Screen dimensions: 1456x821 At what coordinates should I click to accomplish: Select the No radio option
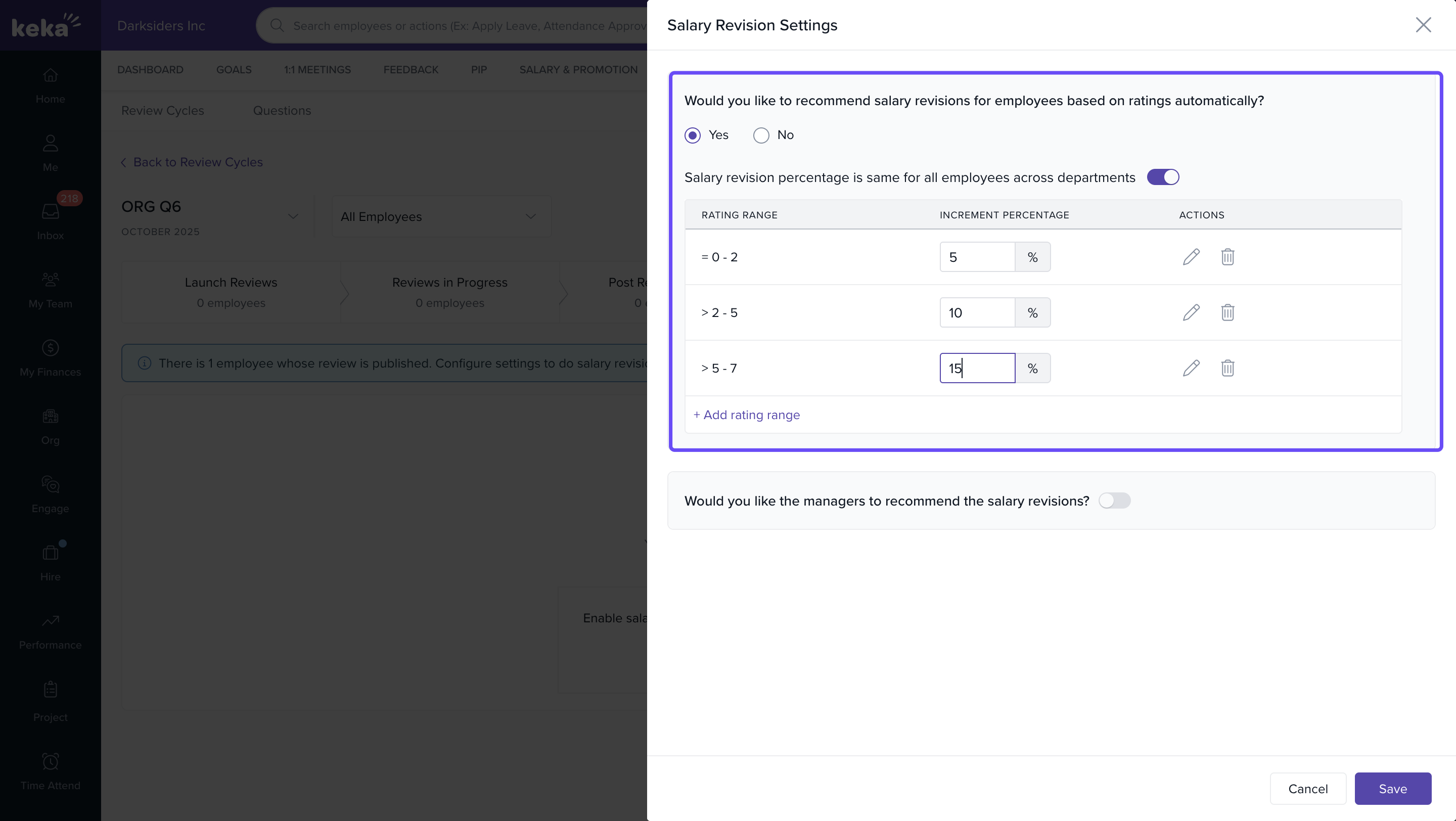pyautogui.click(x=761, y=135)
